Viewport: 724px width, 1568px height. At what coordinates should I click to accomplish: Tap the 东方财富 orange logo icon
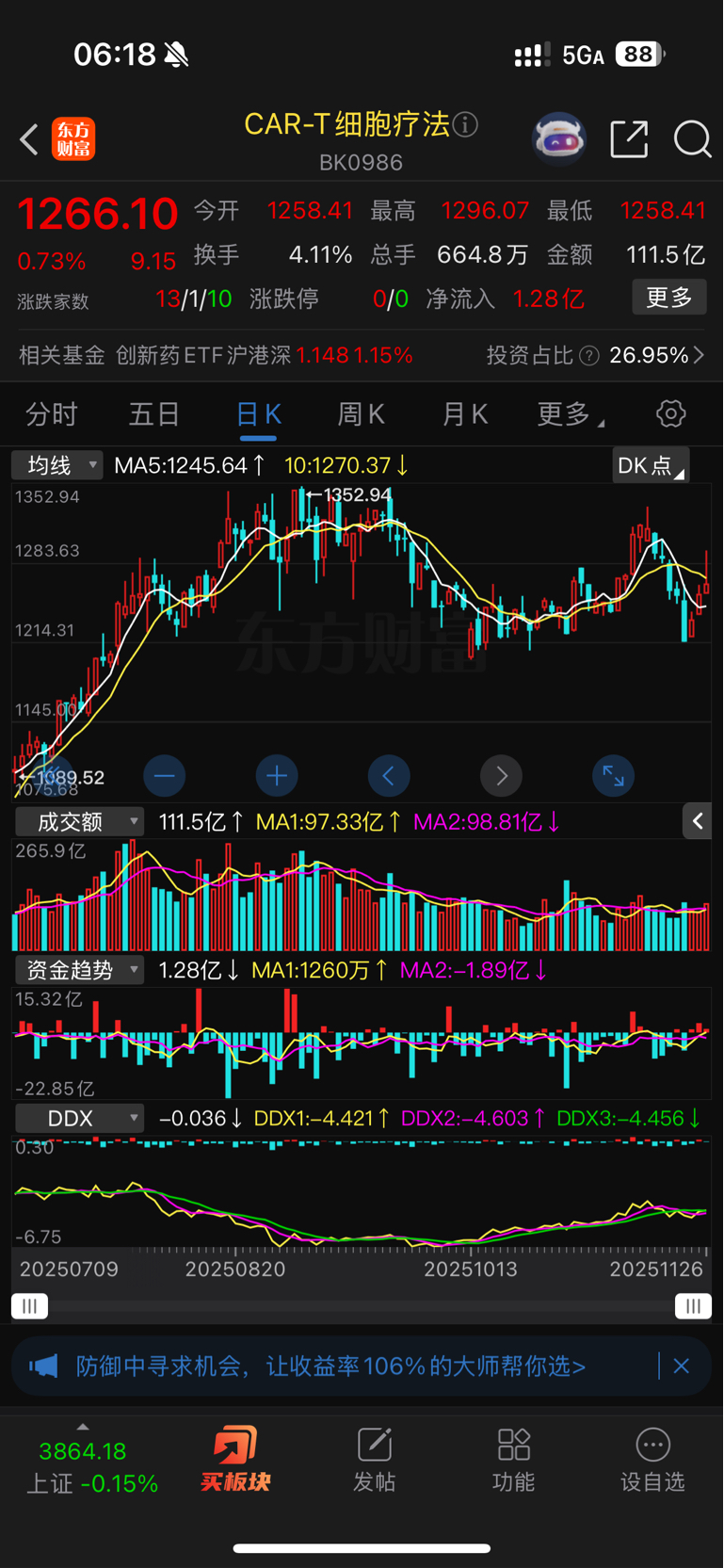pyautogui.click(x=73, y=139)
